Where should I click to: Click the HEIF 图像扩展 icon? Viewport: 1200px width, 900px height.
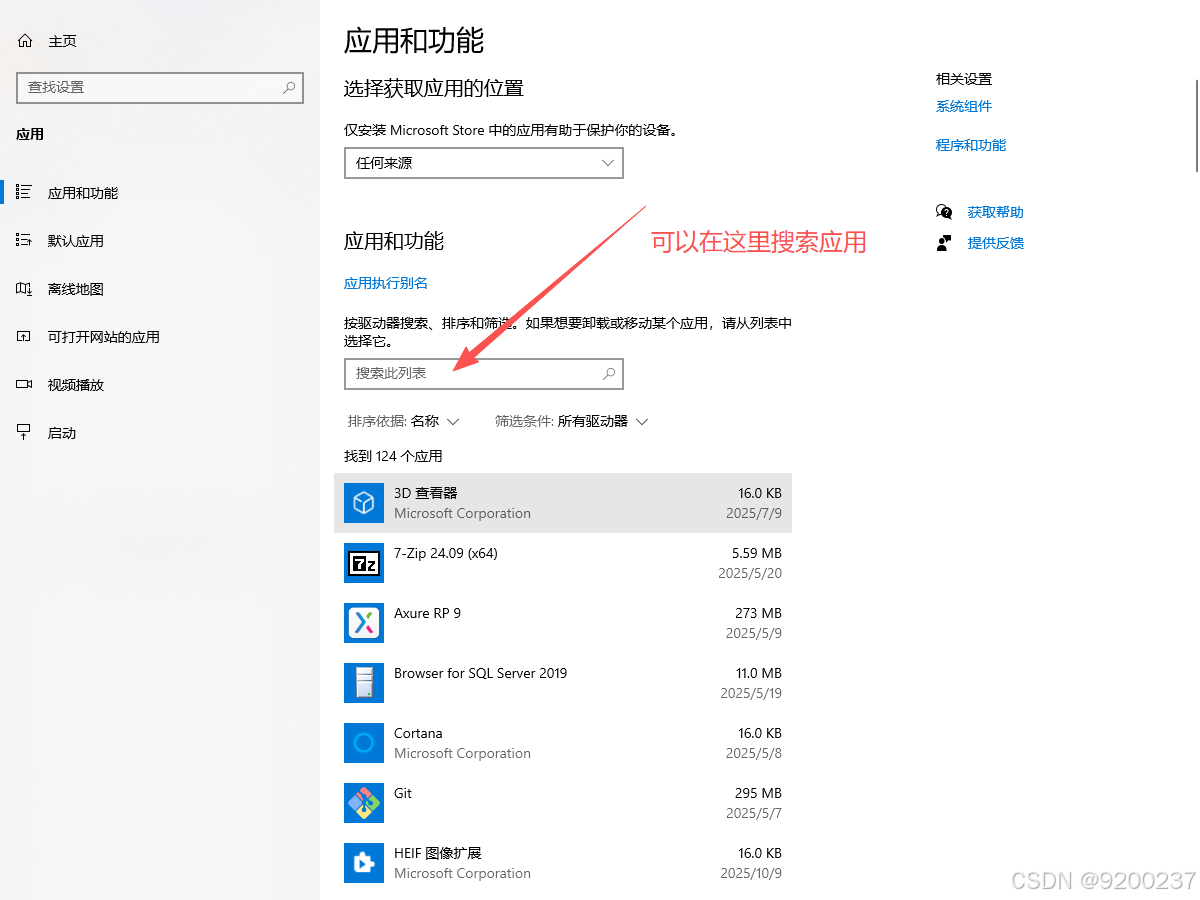click(x=364, y=863)
